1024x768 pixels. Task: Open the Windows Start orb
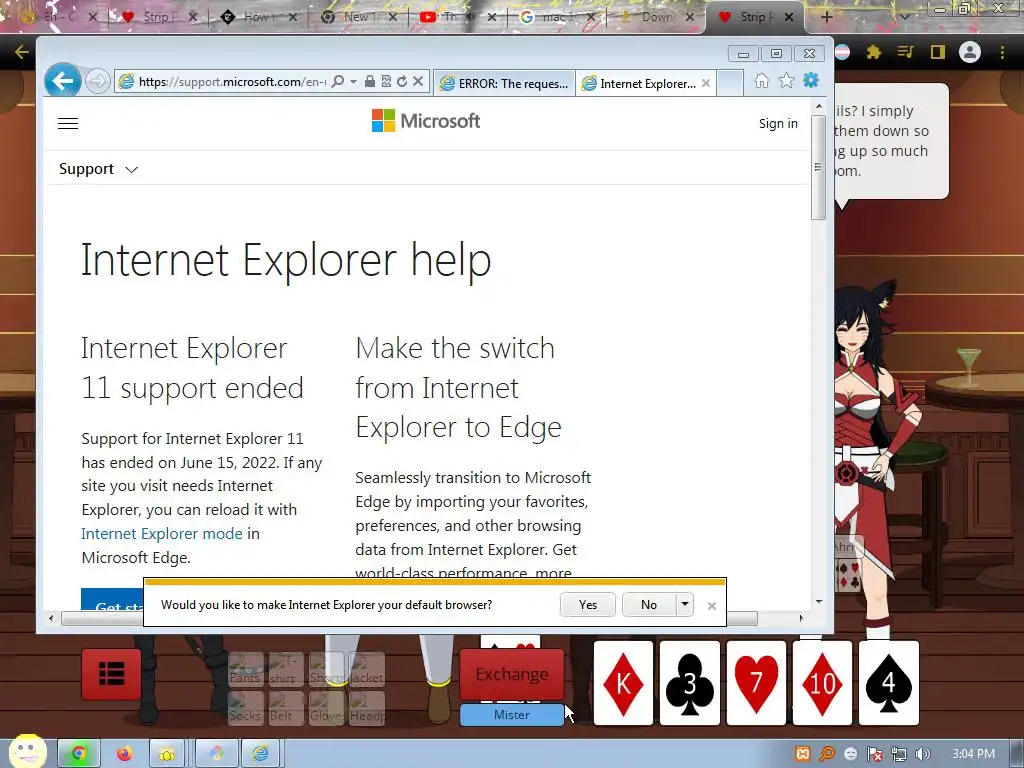coord(27,752)
